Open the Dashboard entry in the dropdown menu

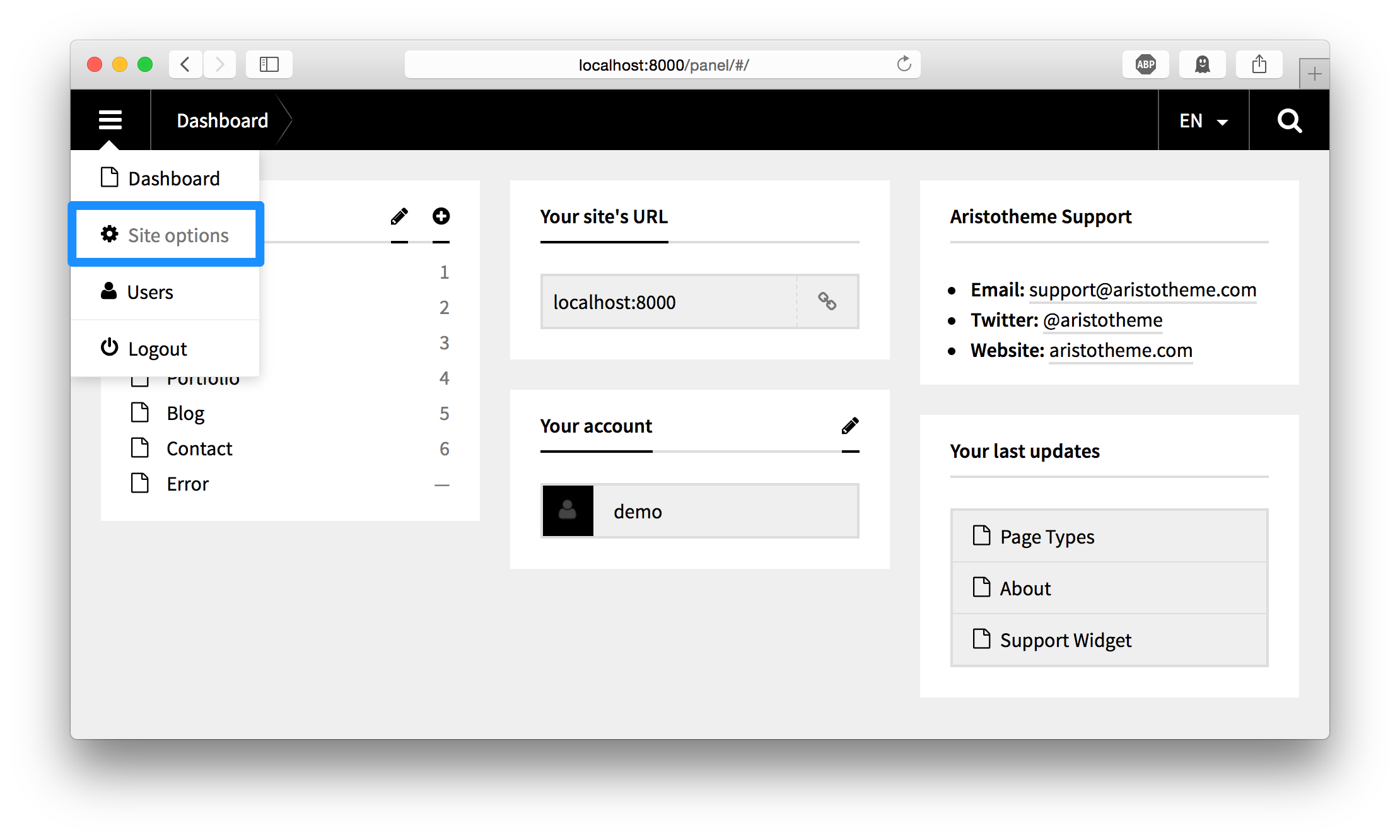[x=173, y=178]
